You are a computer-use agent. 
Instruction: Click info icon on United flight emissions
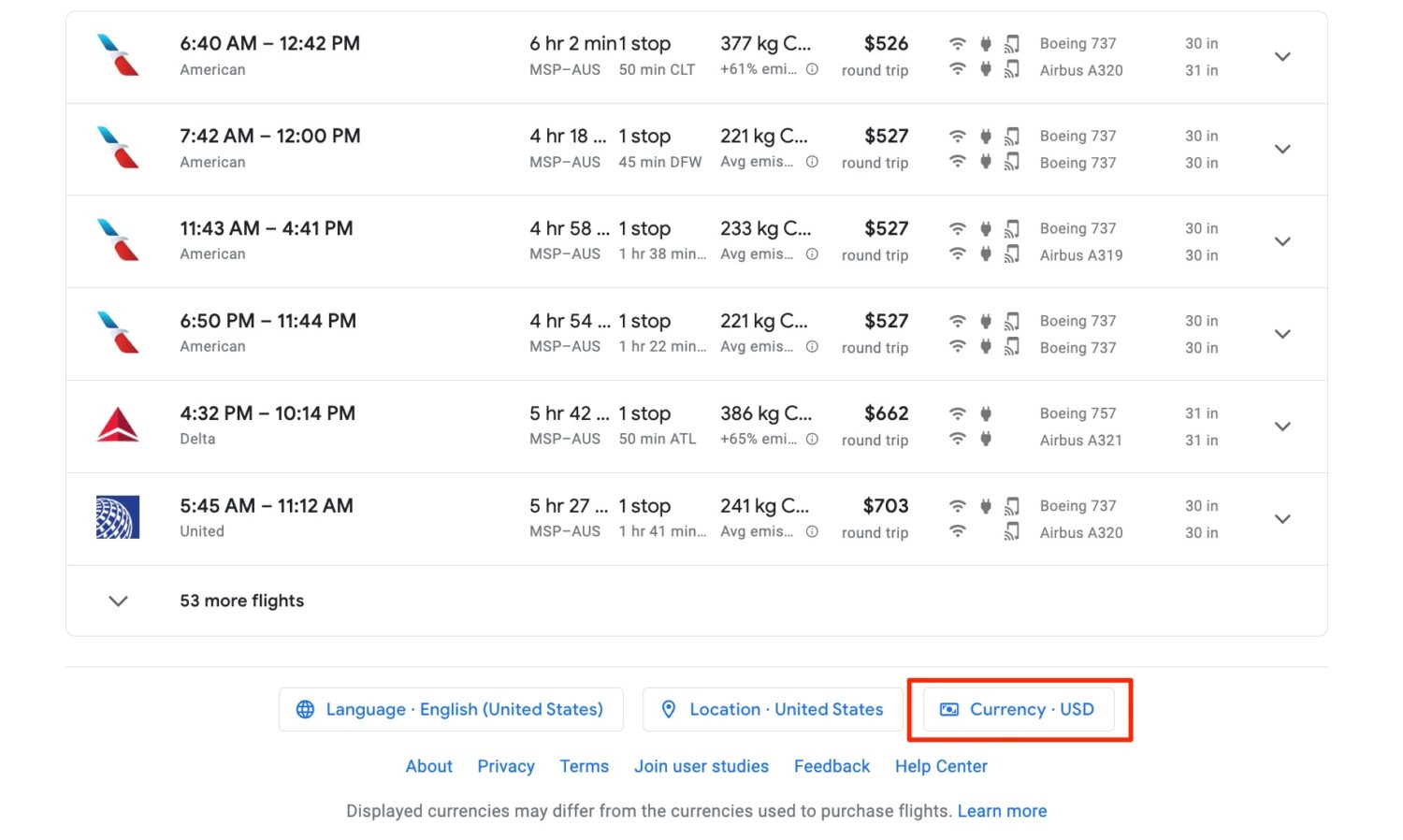tap(812, 531)
